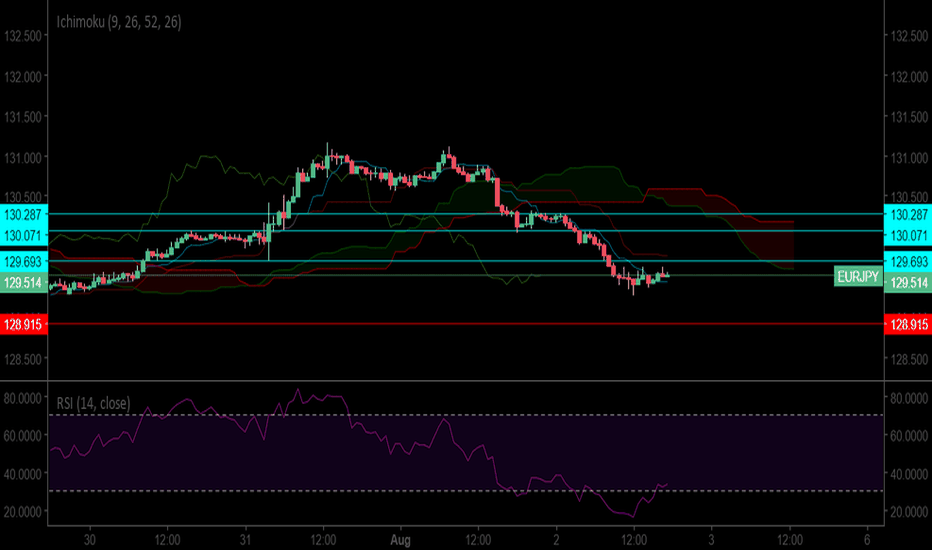Click the 132.500 tick on left price axis
932x550 pixels.
tap(23, 36)
